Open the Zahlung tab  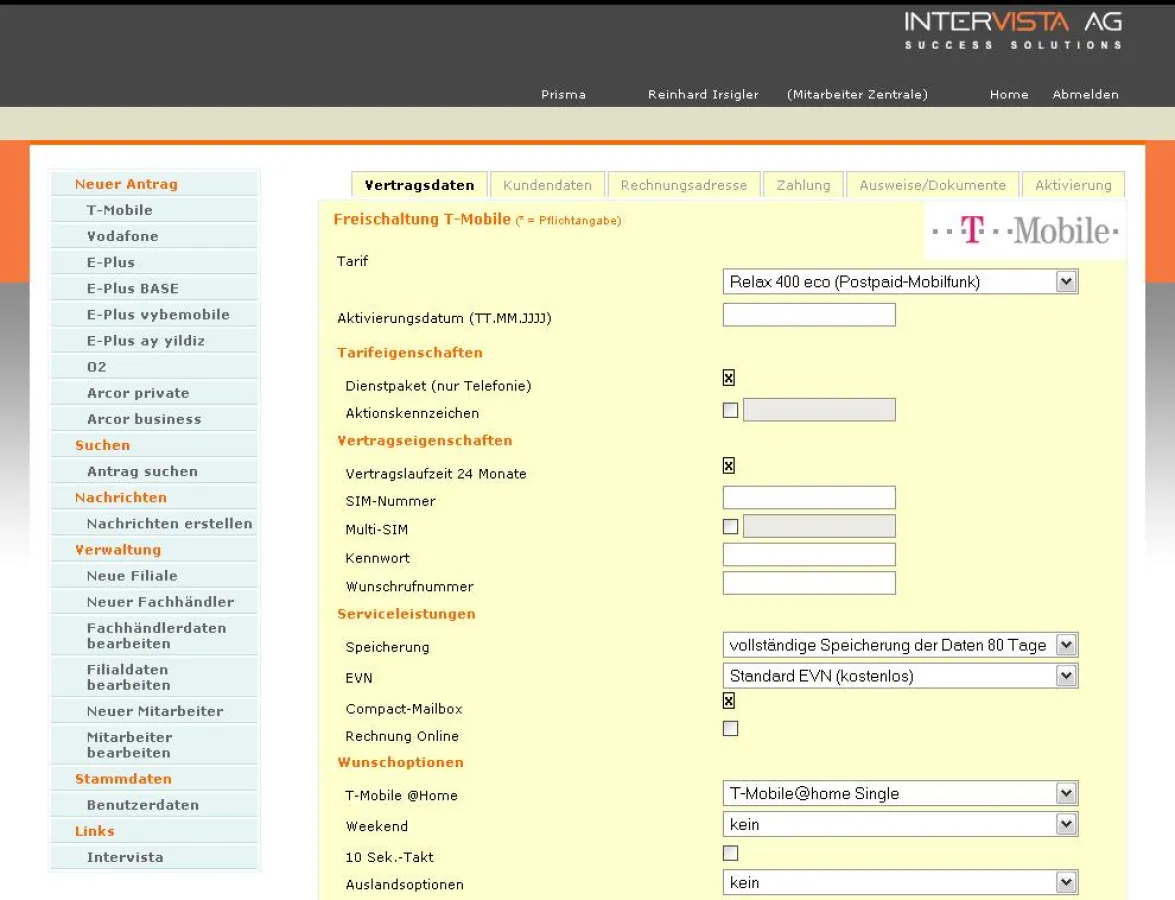click(x=803, y=185)
